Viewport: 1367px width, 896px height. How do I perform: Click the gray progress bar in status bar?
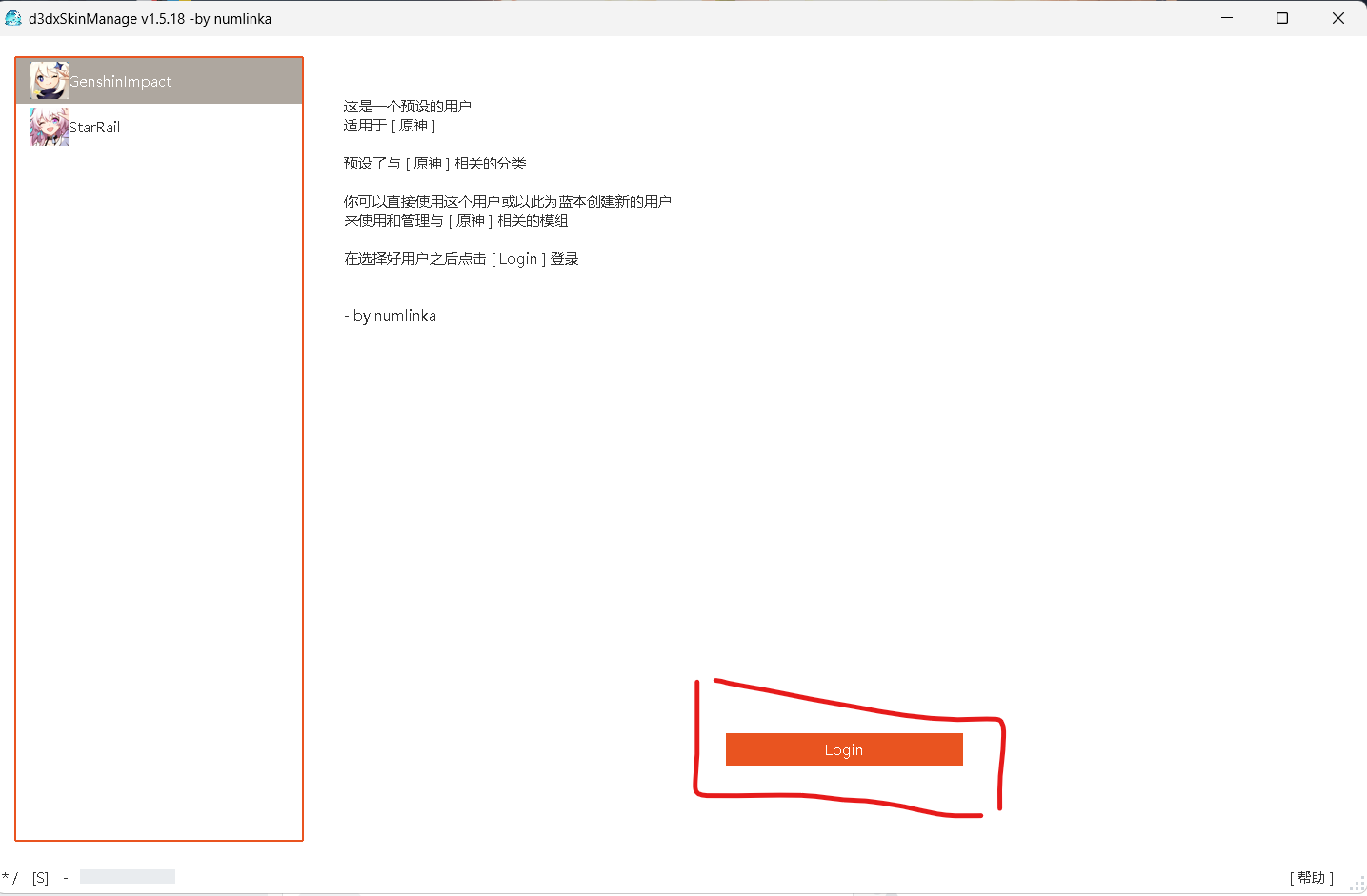(x=128, y=877)
